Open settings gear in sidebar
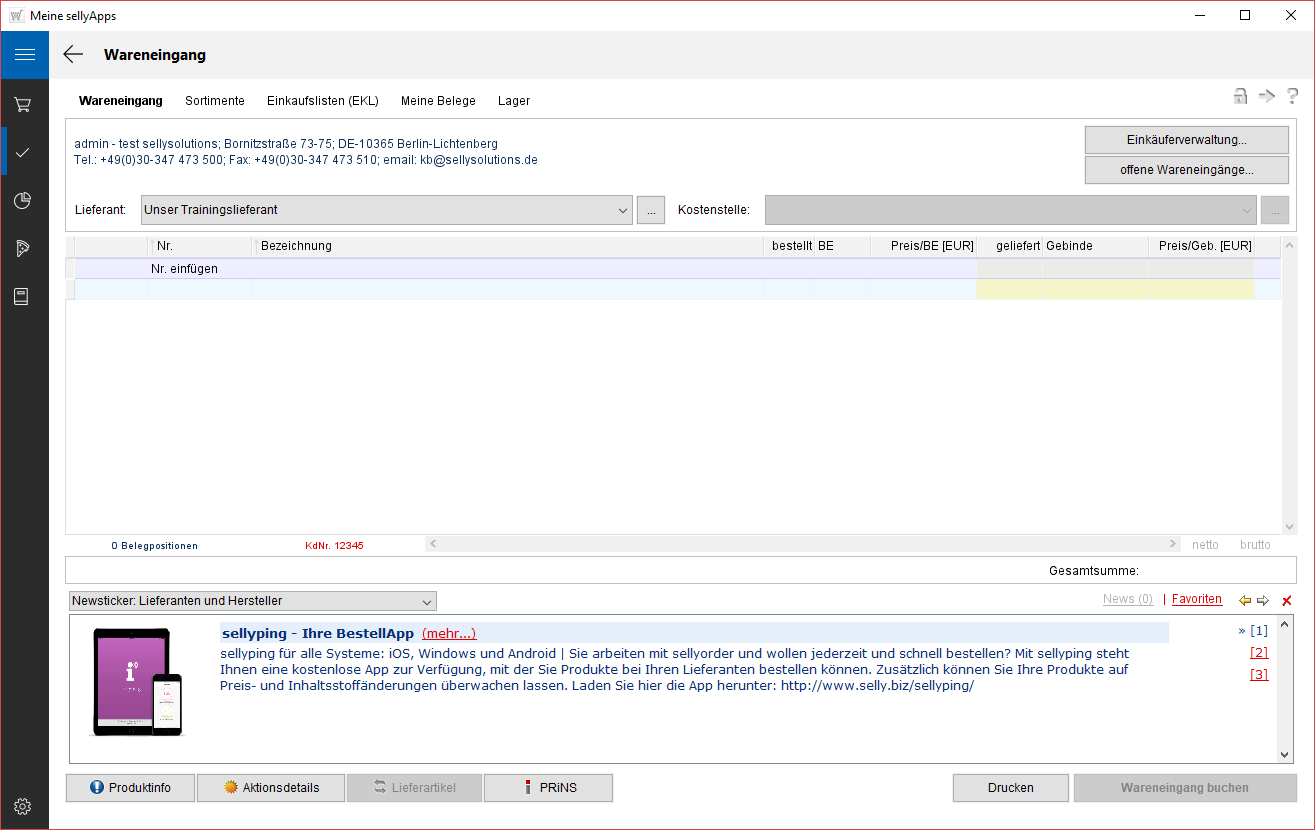This screenshot has width=1315, height=830. pyautogui.click(x=23, y=806)
